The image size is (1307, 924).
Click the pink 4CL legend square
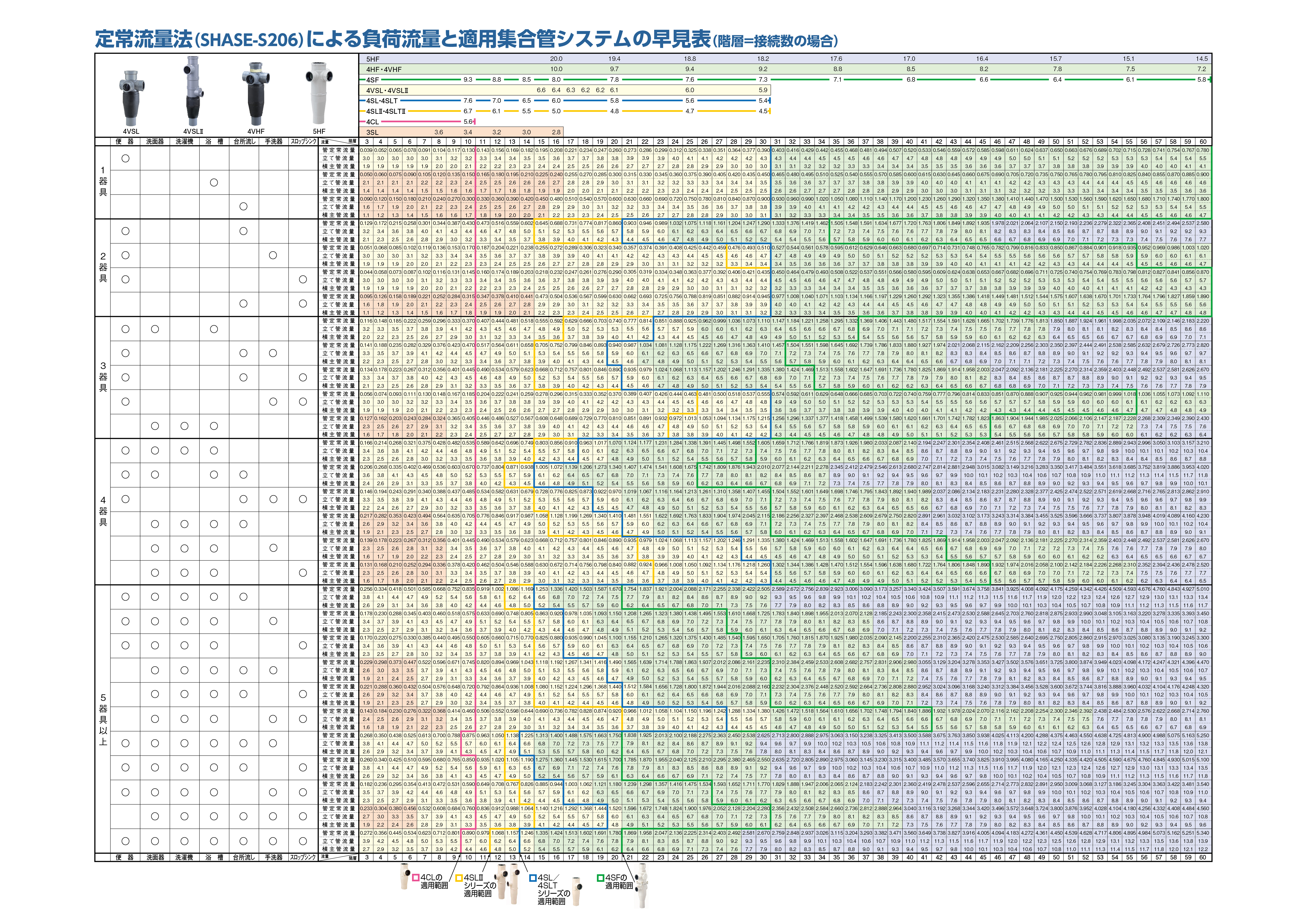pyautogui.click(x=416, y=878)
